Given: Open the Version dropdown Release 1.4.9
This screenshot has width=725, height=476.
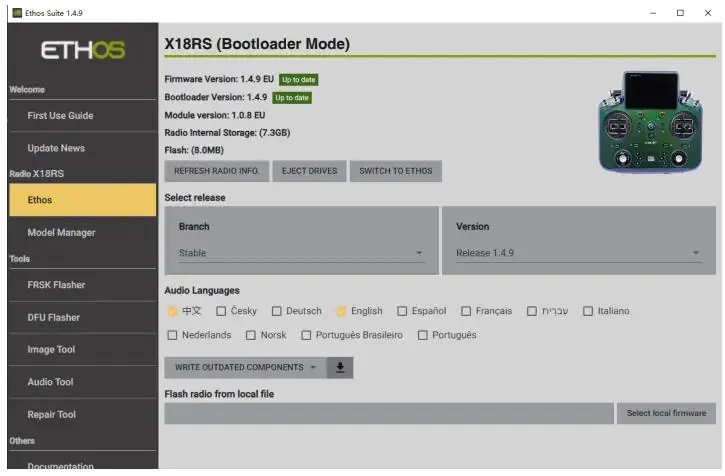Looking at the screenshot, I should coord(578,253).
